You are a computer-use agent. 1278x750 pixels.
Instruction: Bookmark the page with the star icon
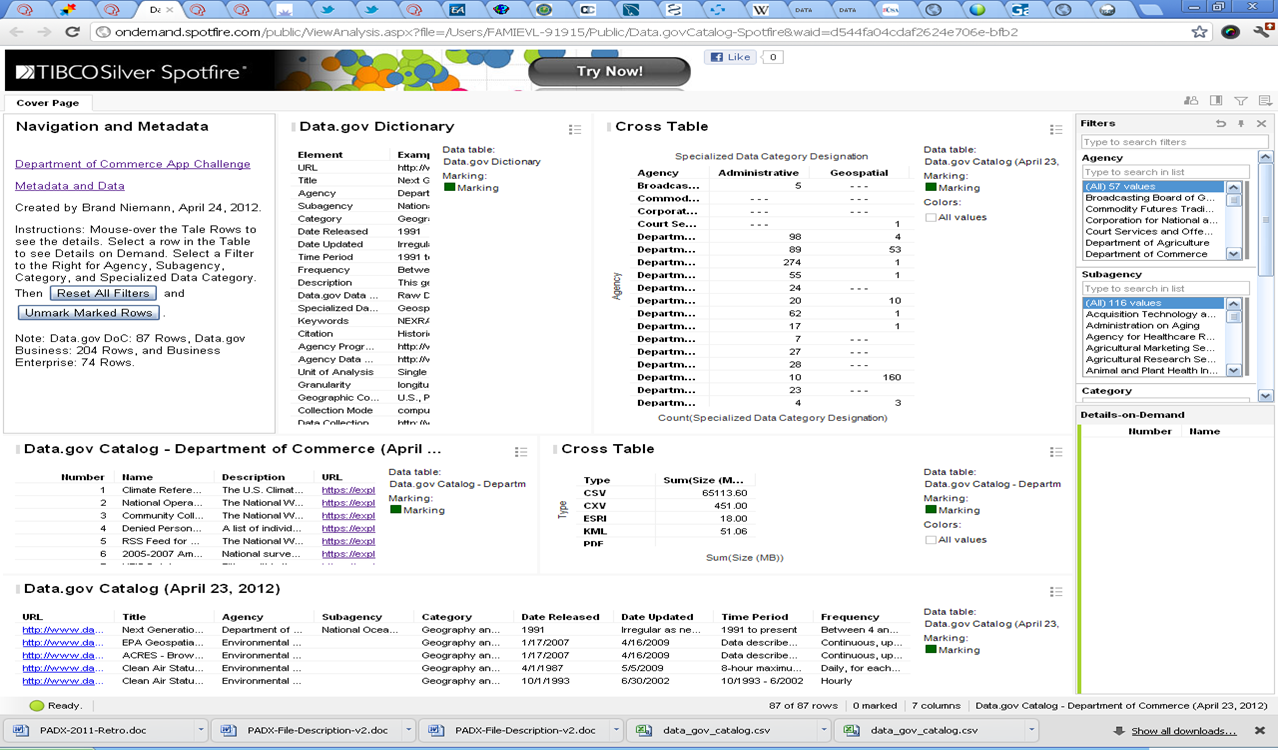coord(1199,32)
